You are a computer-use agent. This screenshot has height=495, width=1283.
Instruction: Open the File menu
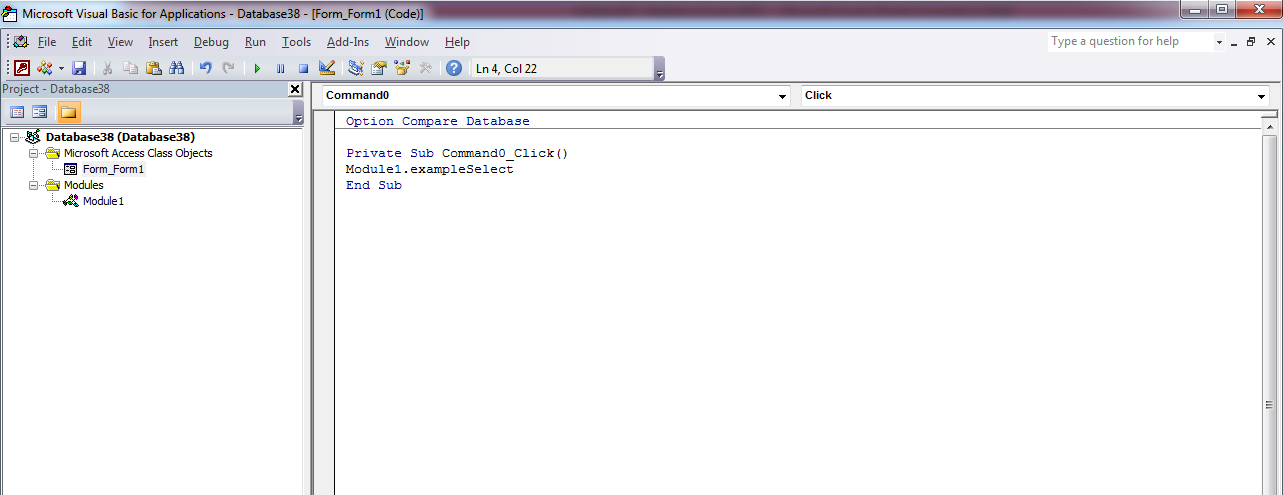tap(47, 42)
